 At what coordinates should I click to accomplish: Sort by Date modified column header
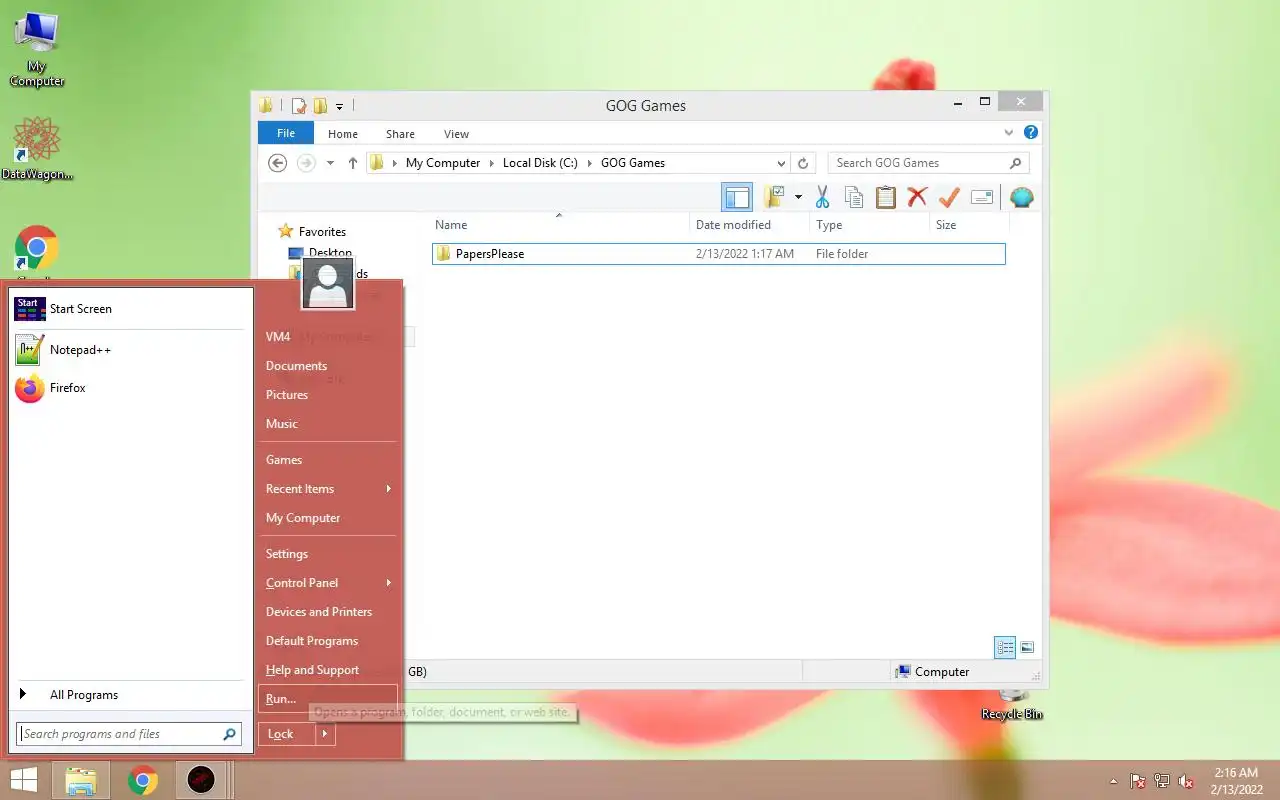pos(750,225)
